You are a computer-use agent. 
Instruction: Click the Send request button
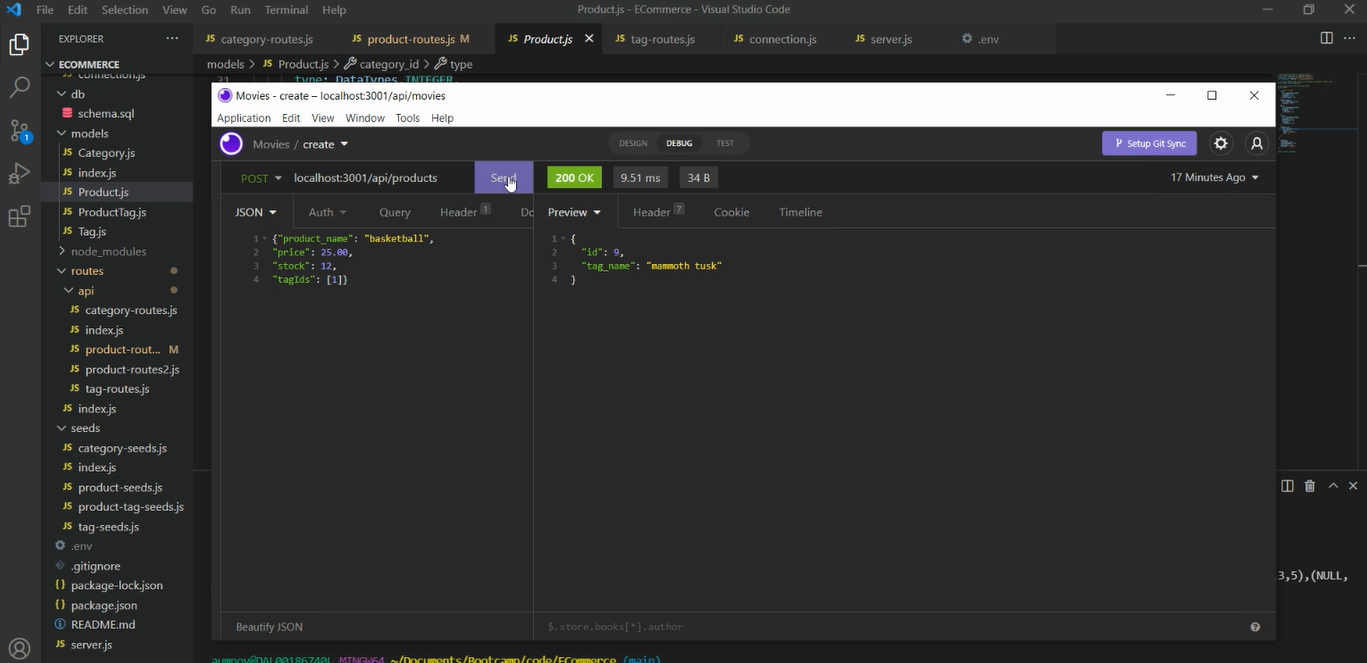pyautogui.click(x=504, y=178)
